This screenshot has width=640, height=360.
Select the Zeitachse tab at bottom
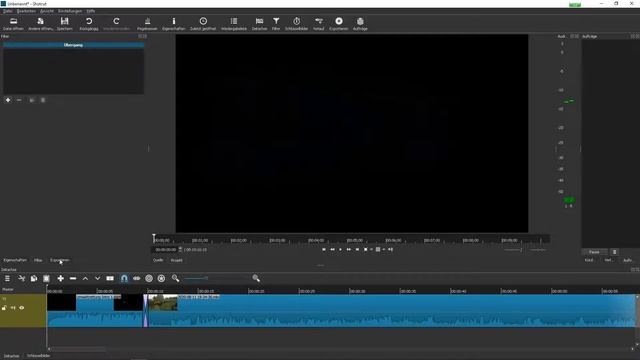[11, 356]
